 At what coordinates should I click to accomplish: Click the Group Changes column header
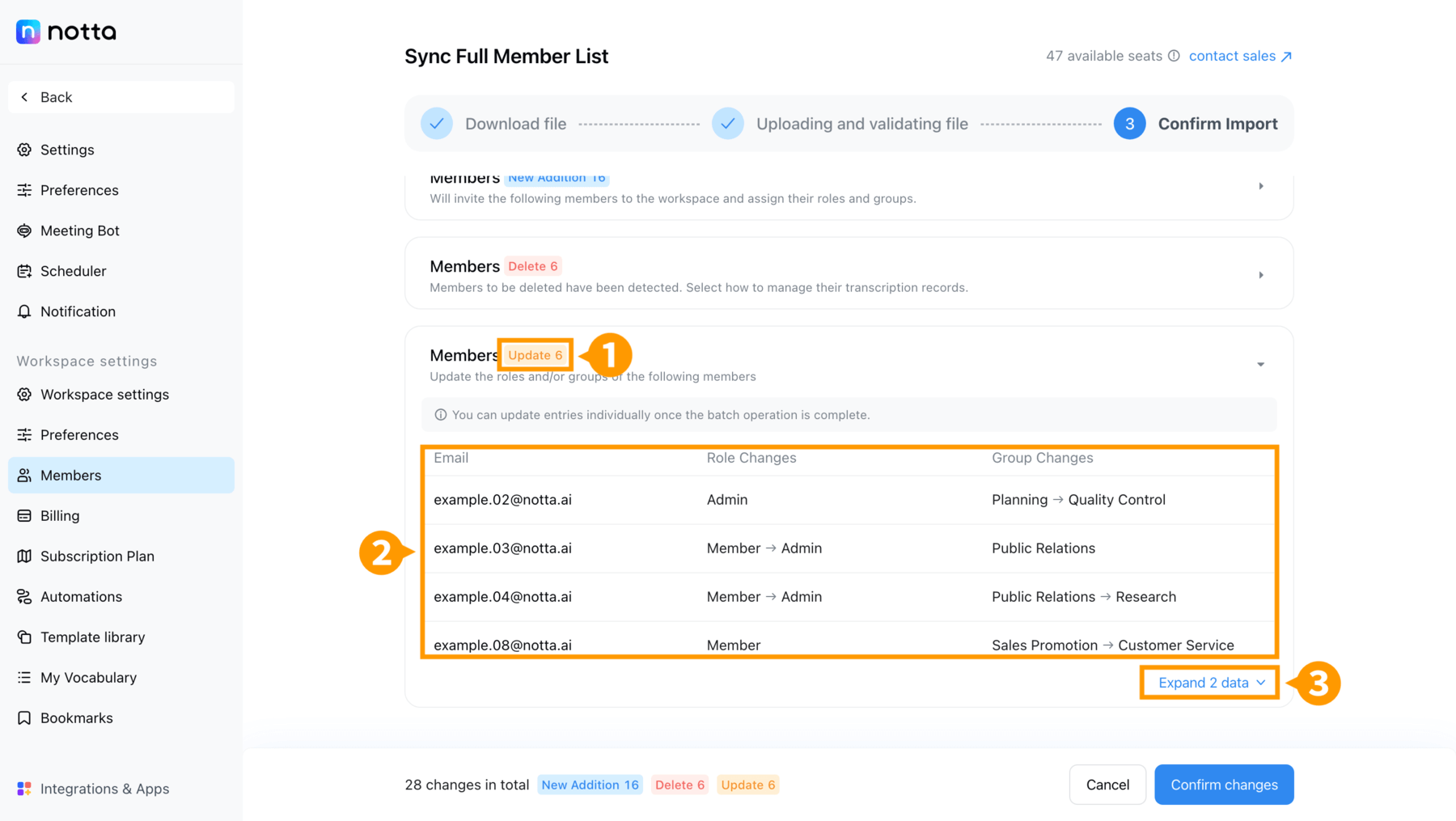click(1043, 458)
